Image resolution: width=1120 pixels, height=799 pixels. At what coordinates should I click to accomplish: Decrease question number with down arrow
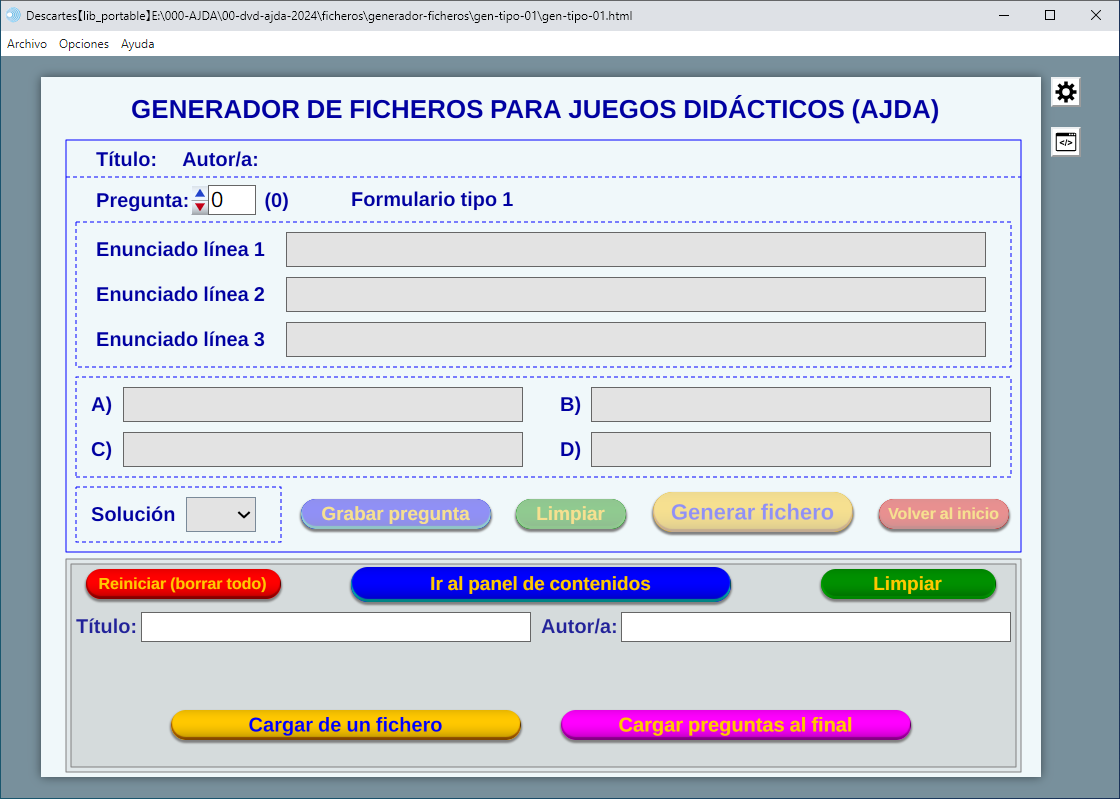pyautogui.click(x=199, y=206)
